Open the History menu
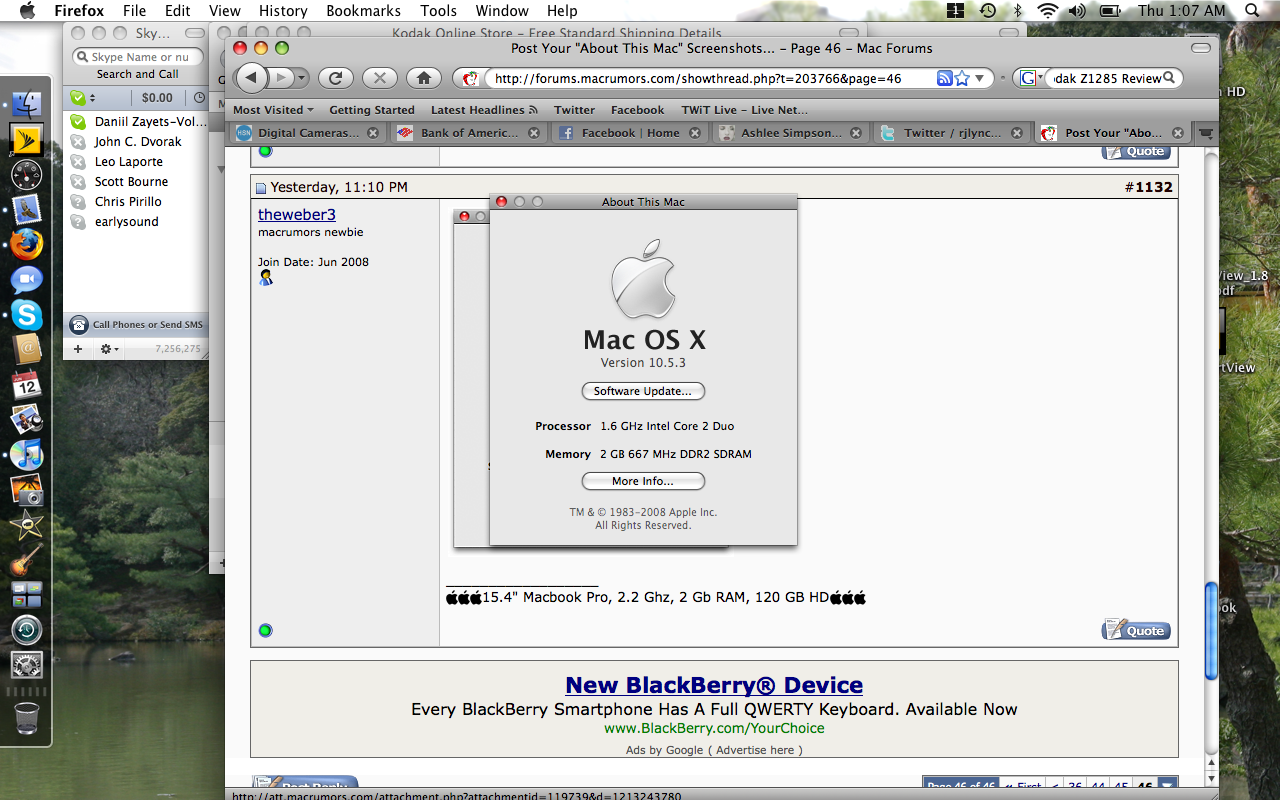This screenshot has width=1280, height=800. 283,11
